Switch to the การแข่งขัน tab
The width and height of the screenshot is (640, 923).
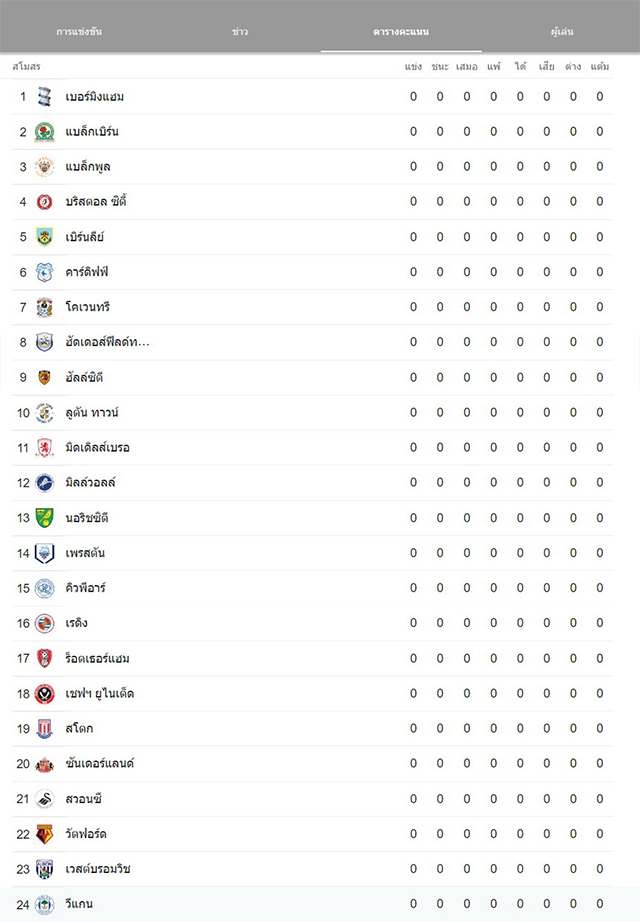tap(79, 31)
